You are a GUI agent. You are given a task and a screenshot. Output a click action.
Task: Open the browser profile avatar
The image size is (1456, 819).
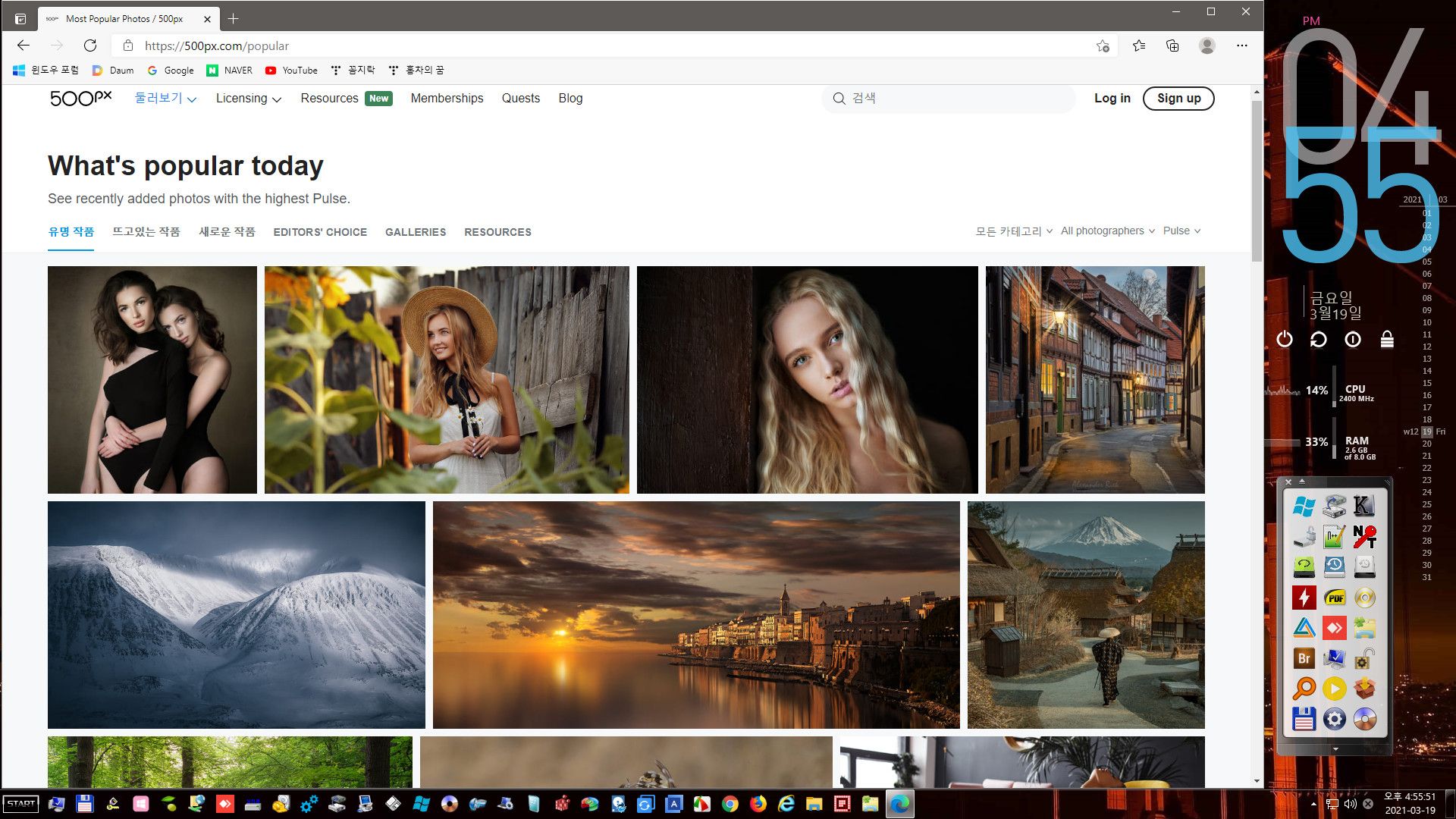tap(1207, 45)
